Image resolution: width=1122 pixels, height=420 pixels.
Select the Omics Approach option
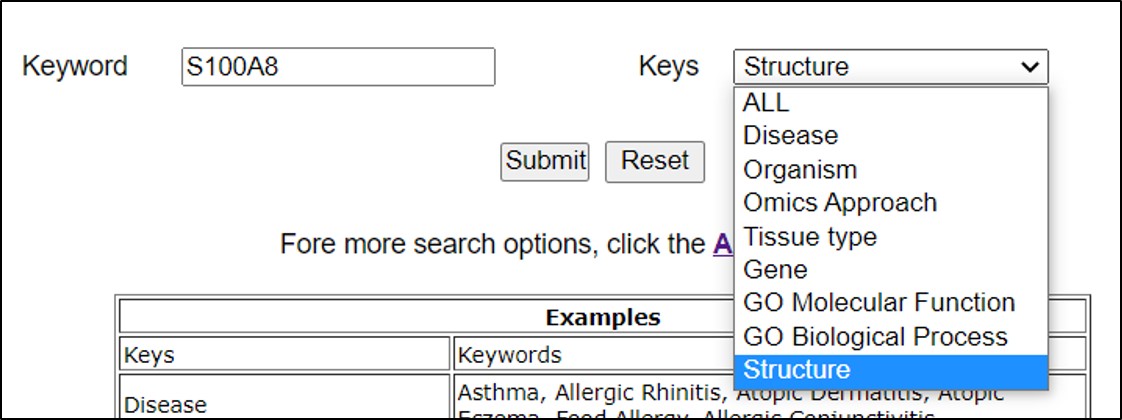[840, 202]
